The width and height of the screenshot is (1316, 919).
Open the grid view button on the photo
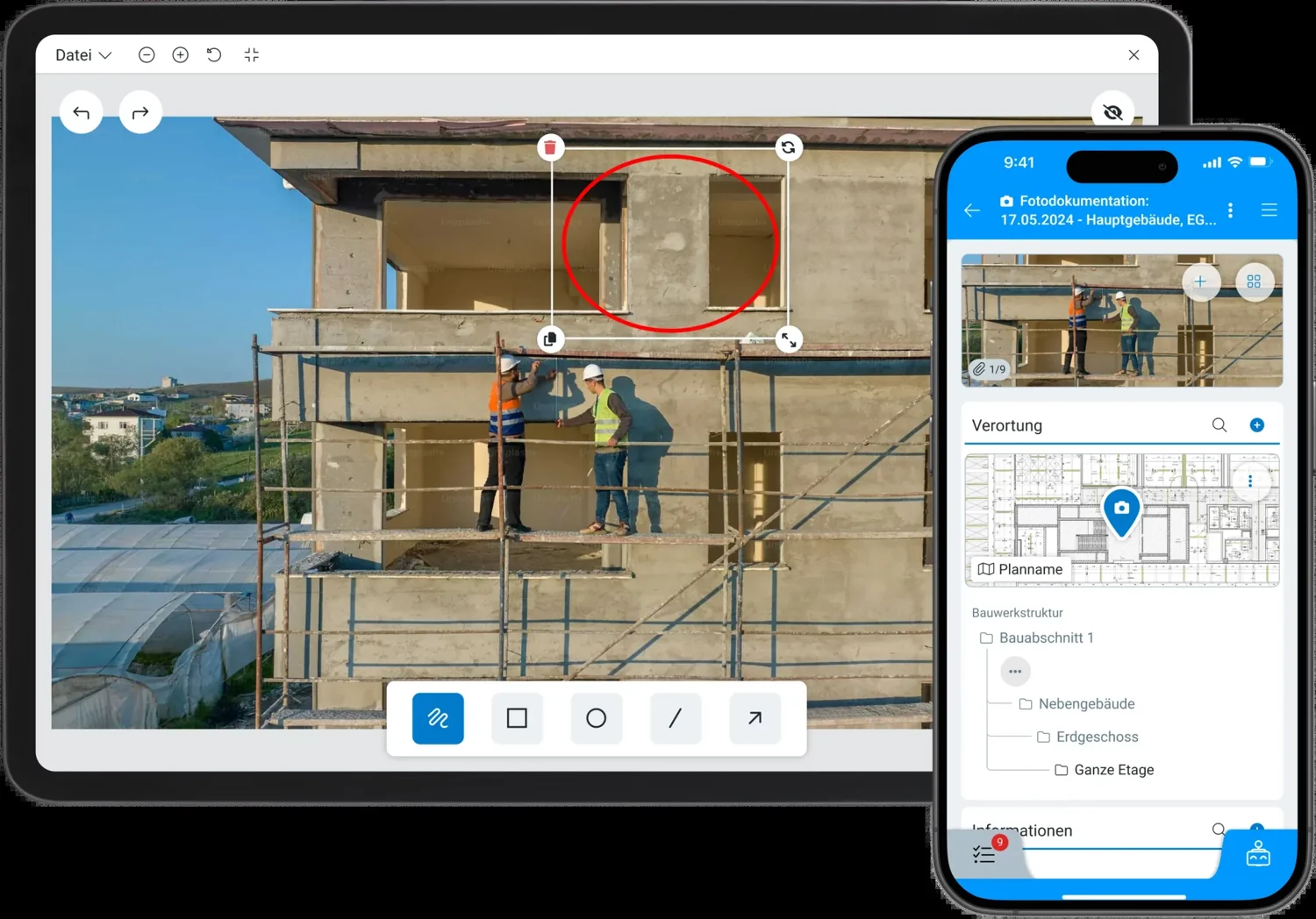coord(1254,281)
